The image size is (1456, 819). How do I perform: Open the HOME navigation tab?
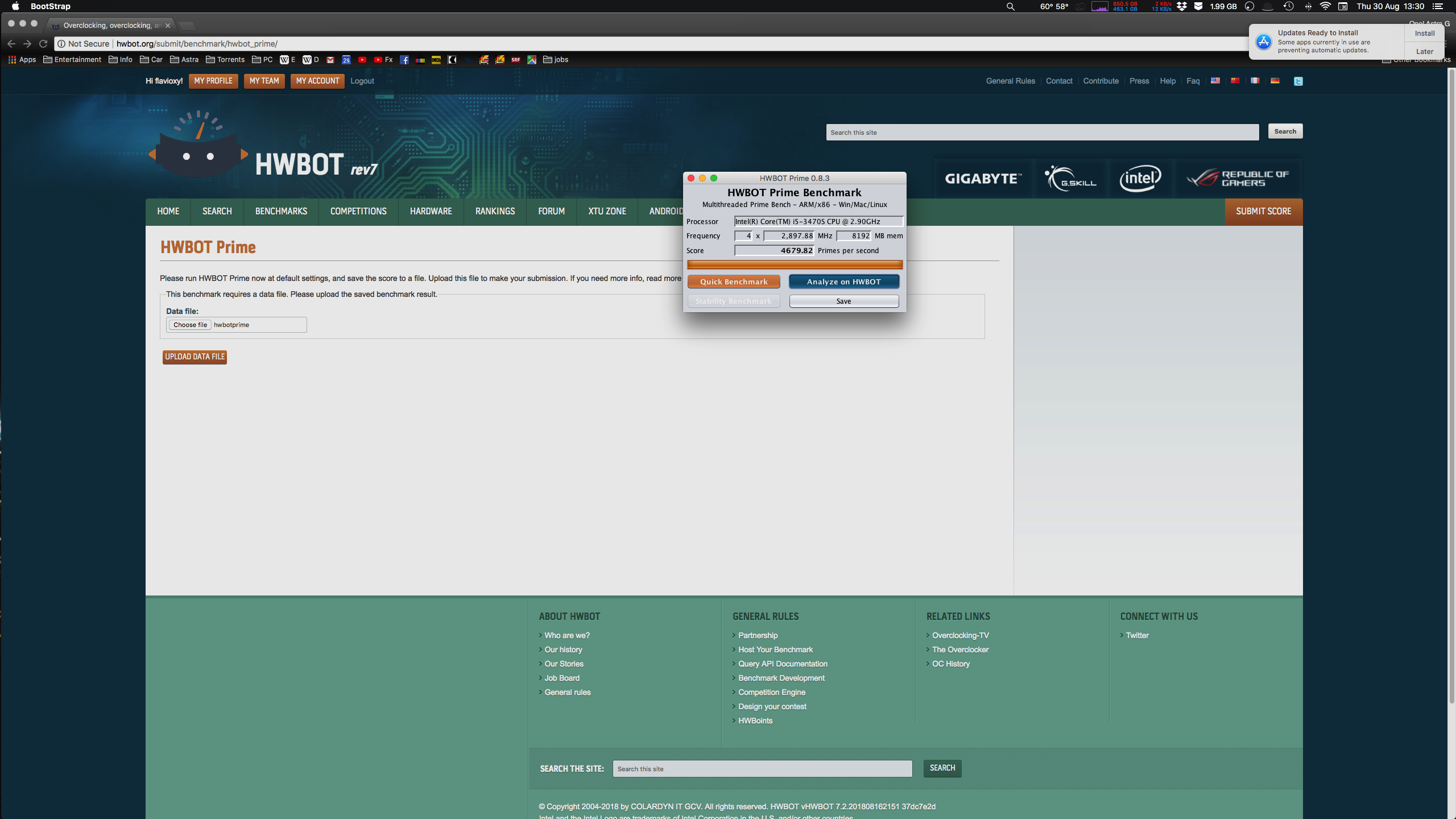pyautogui.click(x=168, y=212)
